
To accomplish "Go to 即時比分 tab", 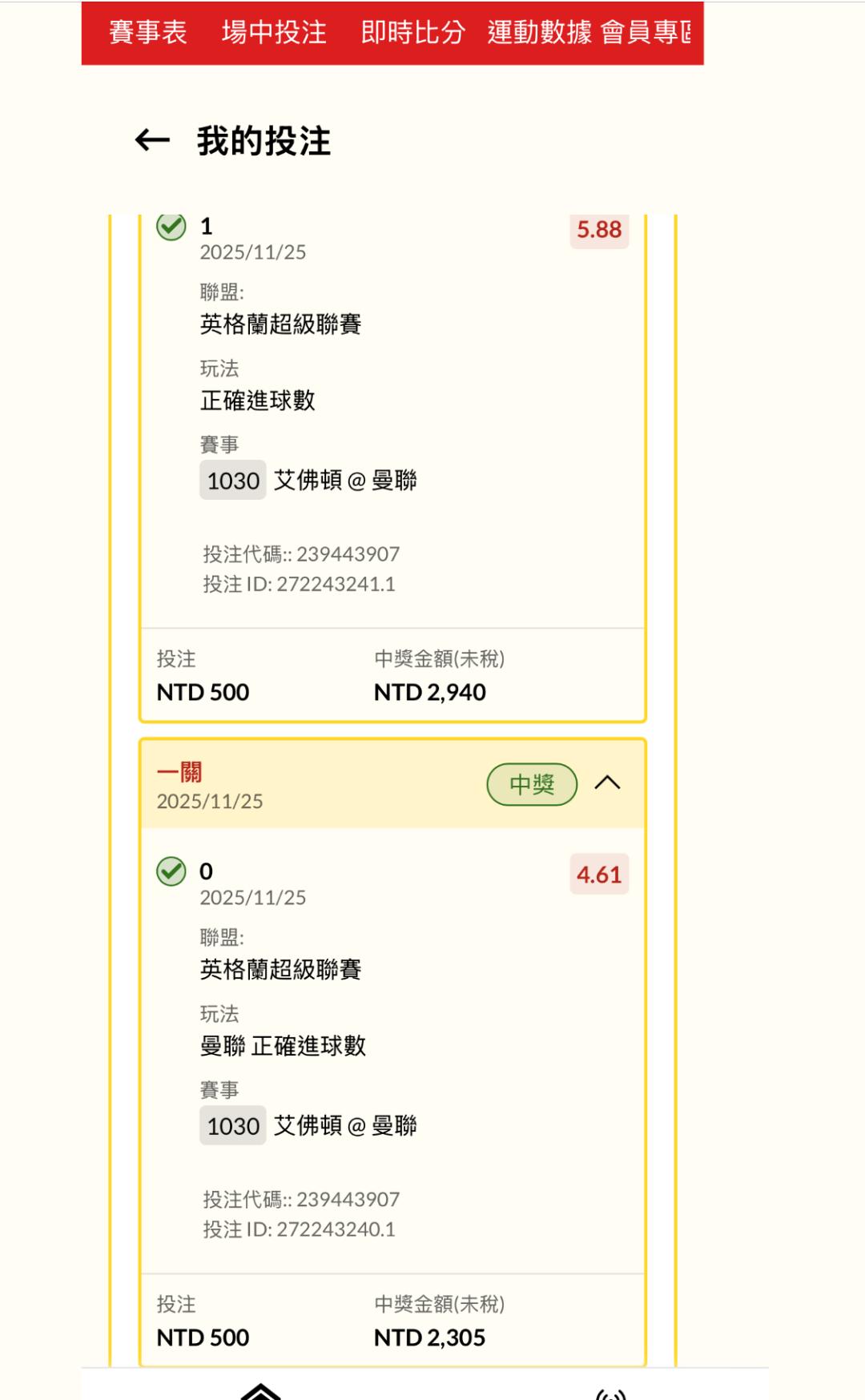I will tap(412, 33).
